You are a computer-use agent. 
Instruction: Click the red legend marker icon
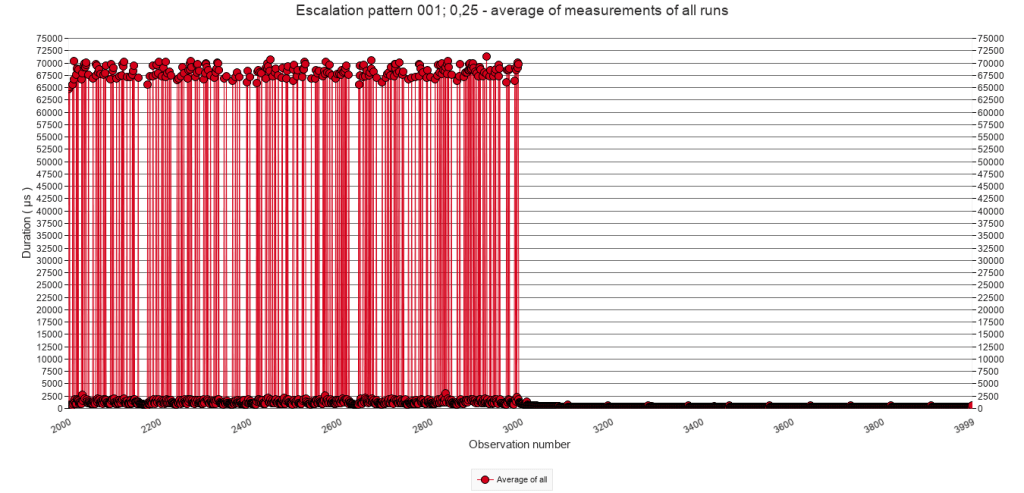tap(485, 480)
